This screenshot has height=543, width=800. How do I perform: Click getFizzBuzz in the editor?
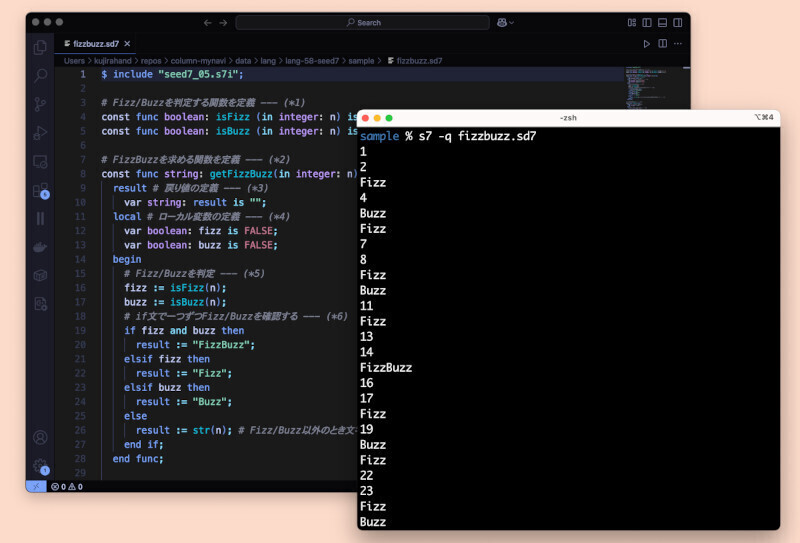[x=241, y=174]
